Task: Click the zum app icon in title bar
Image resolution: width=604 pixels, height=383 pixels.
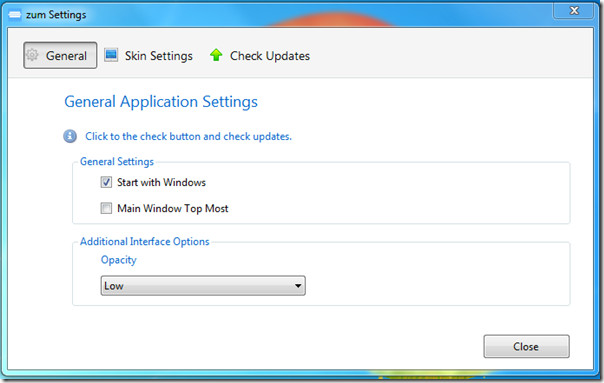Action: click(x=15, y=15)
